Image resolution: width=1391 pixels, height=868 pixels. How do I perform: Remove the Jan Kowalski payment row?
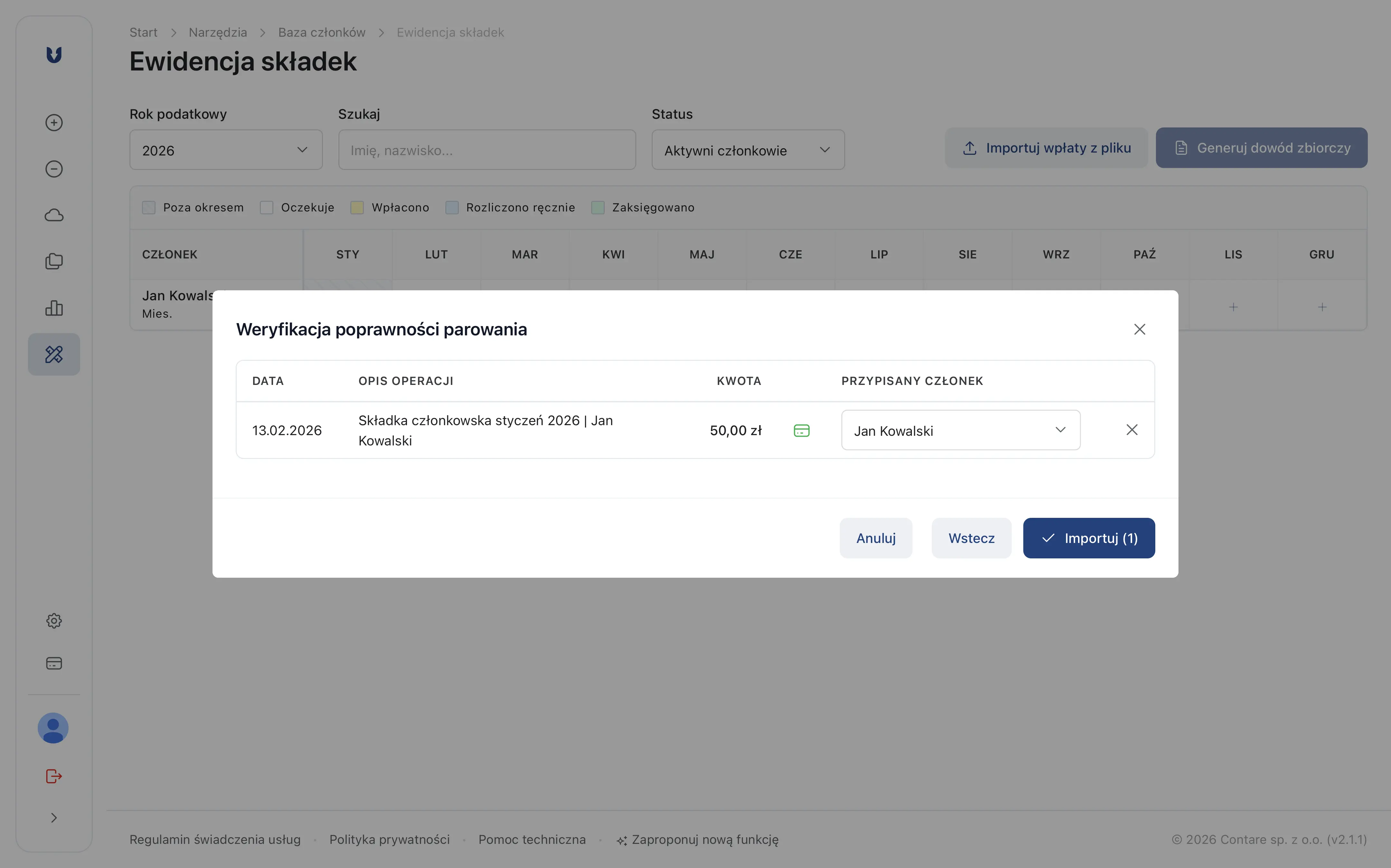1131,430
